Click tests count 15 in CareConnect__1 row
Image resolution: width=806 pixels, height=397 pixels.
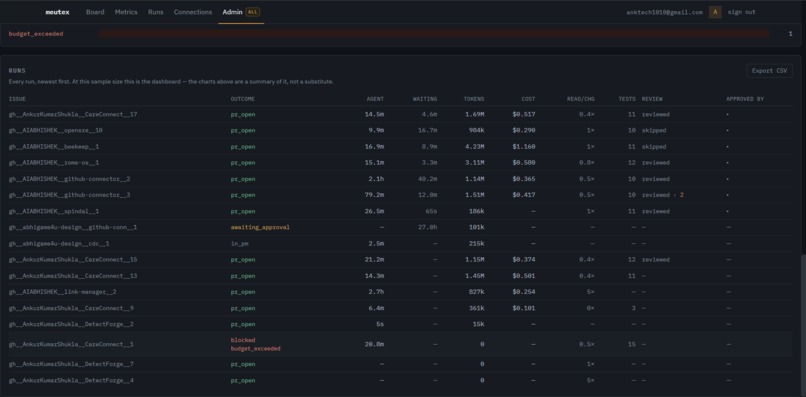tap(632, 345)
